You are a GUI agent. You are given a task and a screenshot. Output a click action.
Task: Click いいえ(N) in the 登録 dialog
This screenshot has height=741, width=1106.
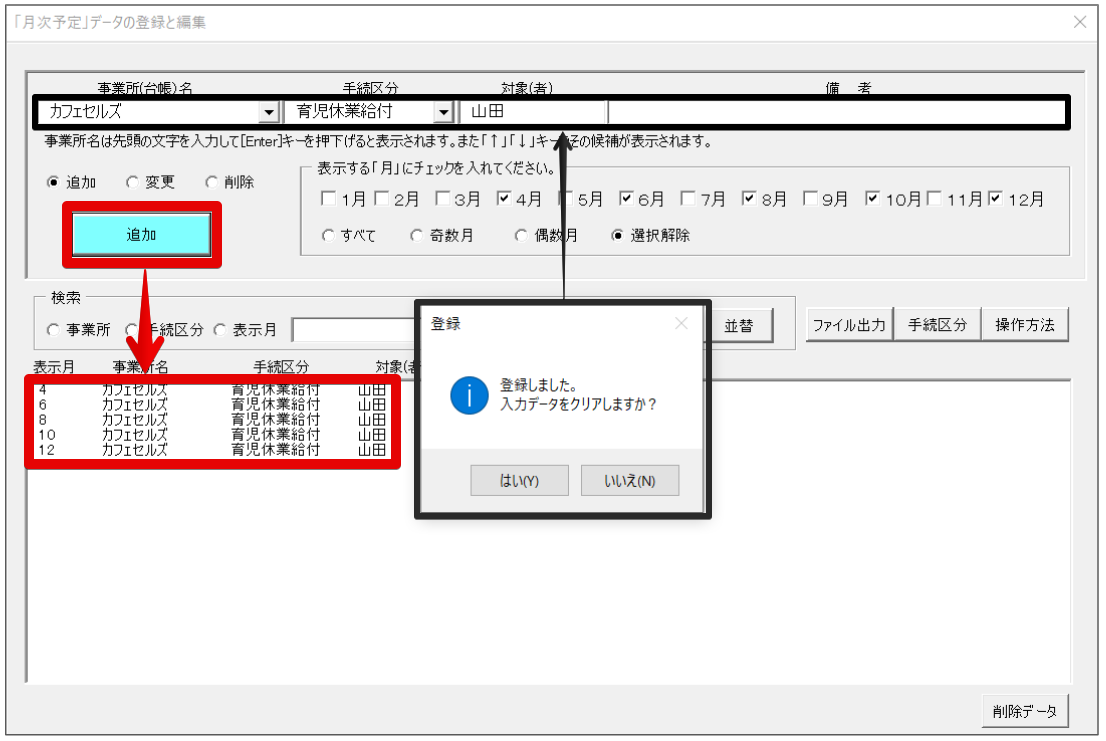[x=630, y=480]
